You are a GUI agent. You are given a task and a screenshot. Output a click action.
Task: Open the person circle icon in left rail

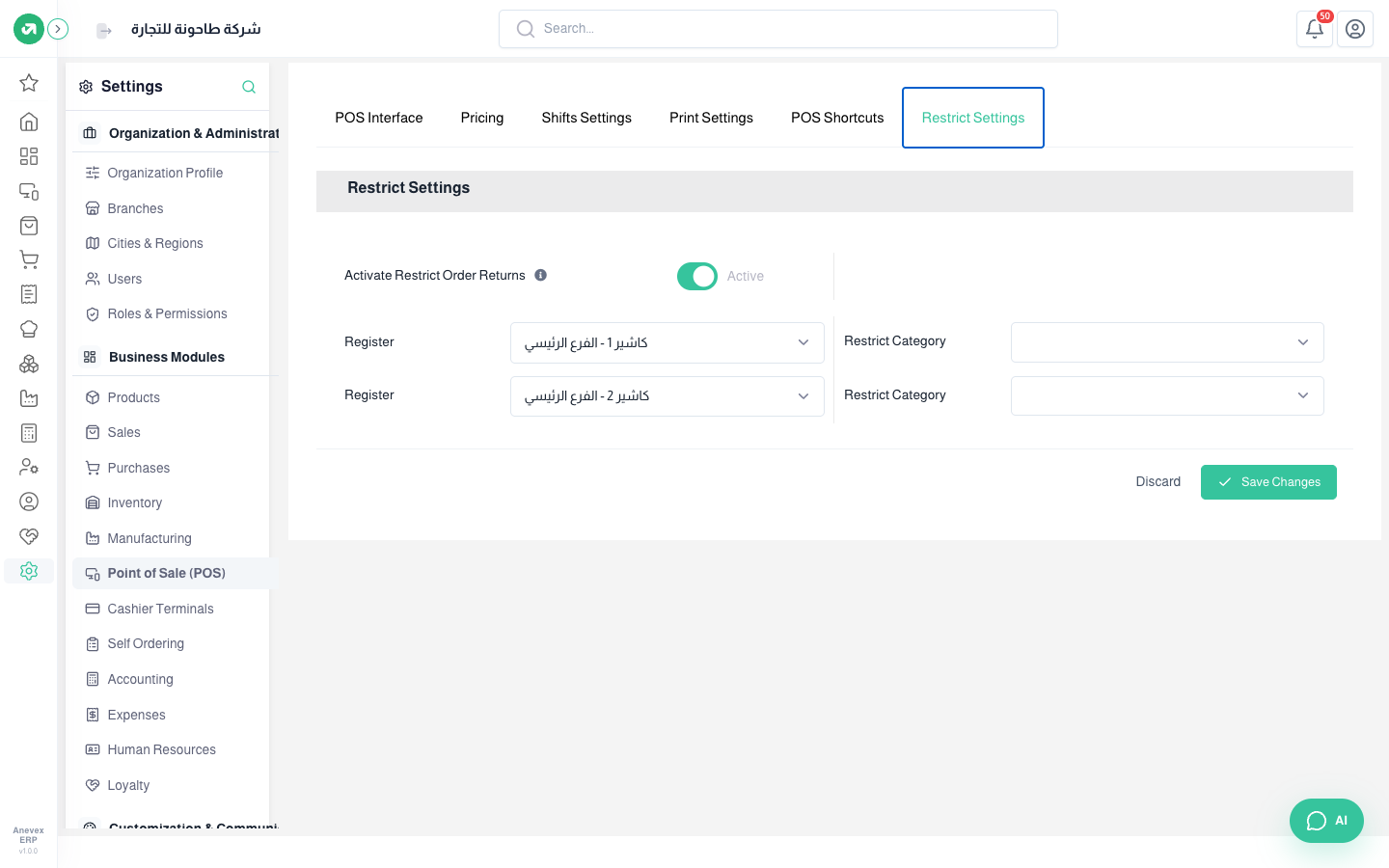click(x=29, y=502)
